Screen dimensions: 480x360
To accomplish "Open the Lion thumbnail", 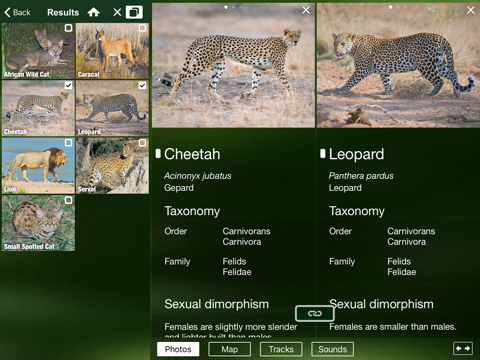I will pos(38,166).
